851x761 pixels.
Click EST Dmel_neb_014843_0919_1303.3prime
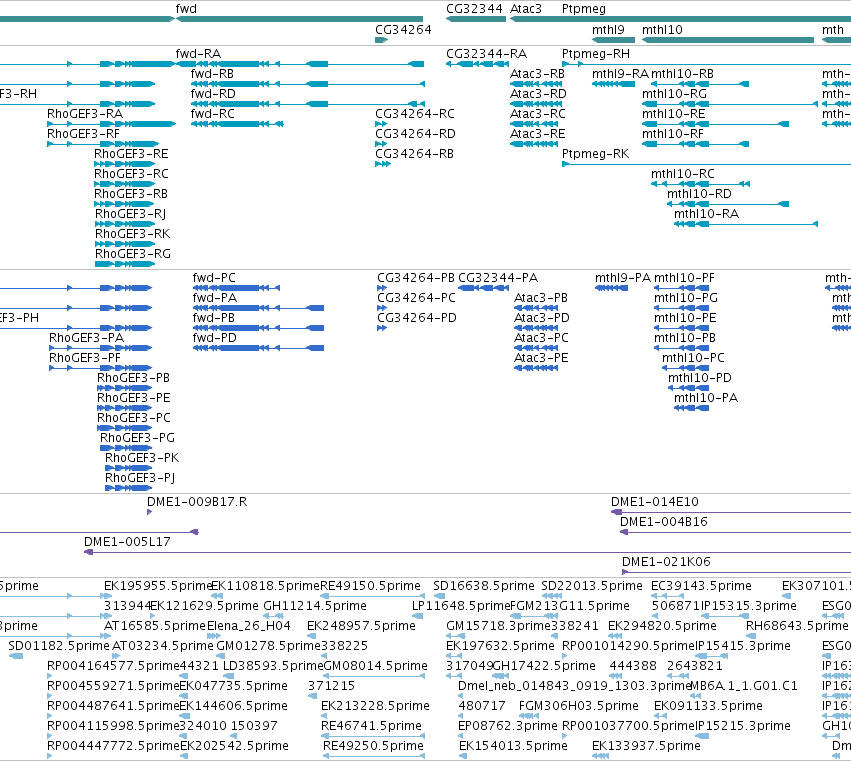click(x=574, y=686)
